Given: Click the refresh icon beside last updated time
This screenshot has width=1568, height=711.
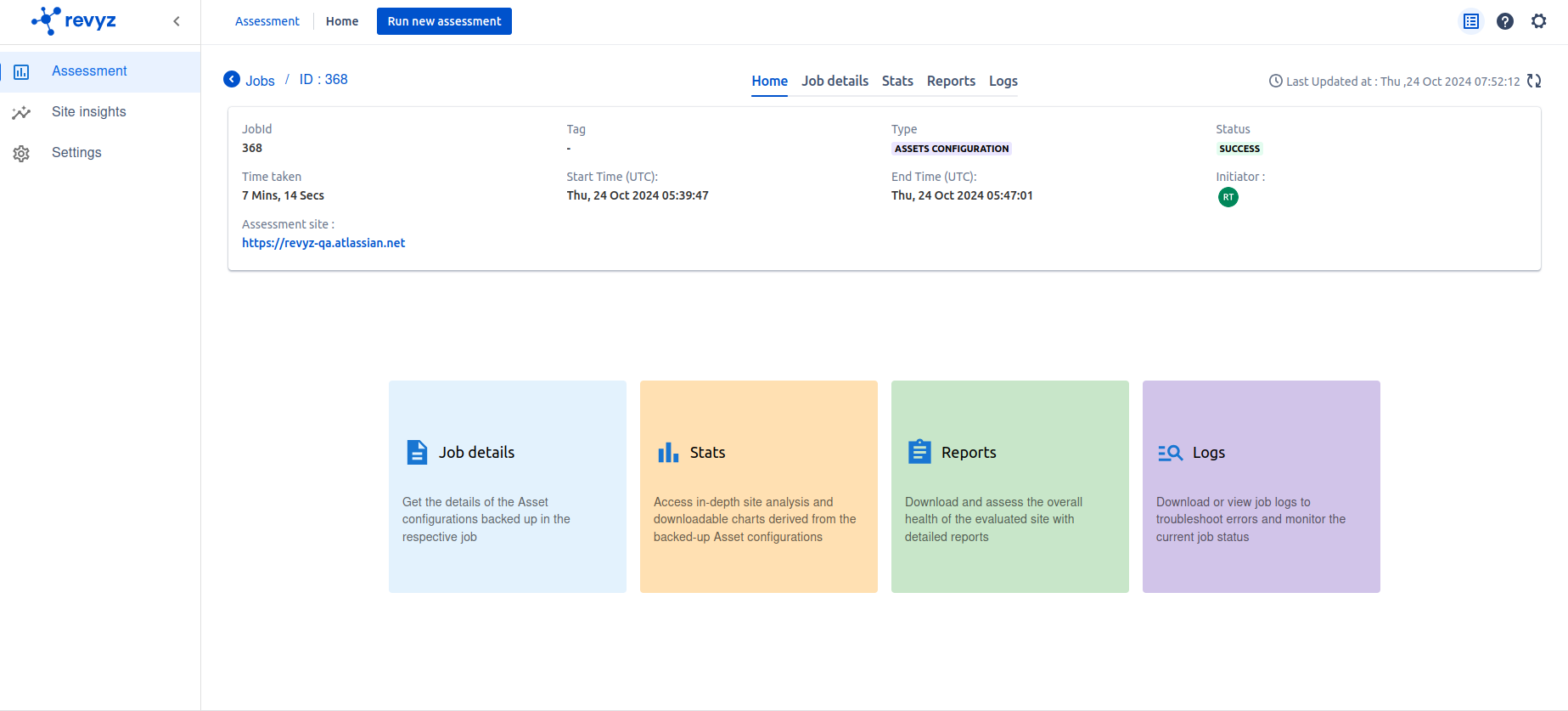Looking at the screenshot, I should [x=1534, y=81].
